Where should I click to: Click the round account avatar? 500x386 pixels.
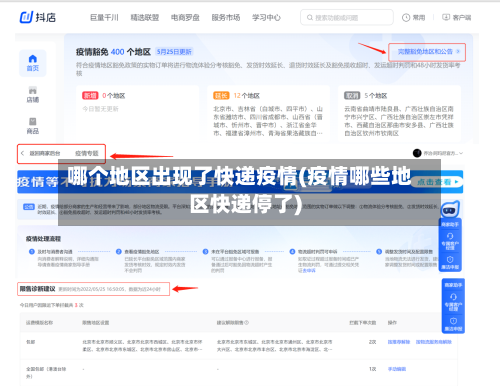pos(417,153)
